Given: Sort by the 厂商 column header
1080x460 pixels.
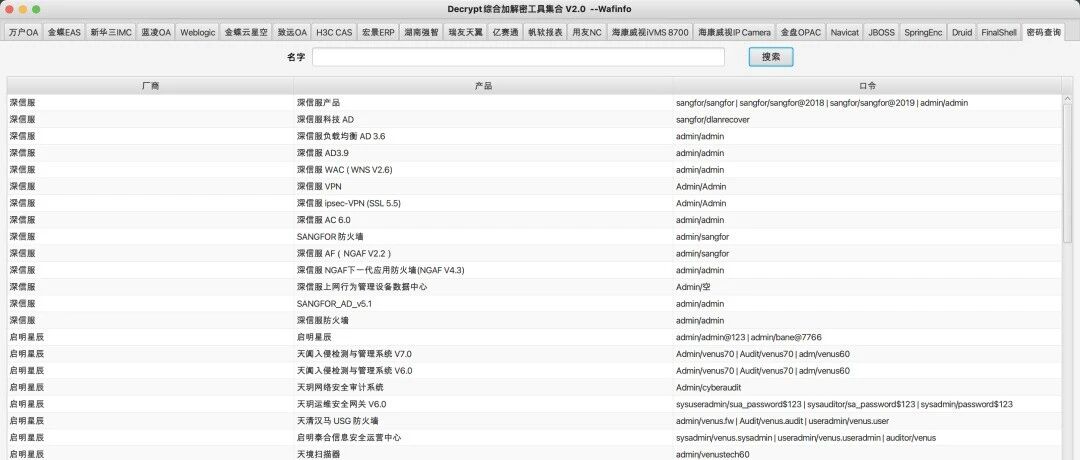Looking at the screenshot, I should [x=150, y=85].
